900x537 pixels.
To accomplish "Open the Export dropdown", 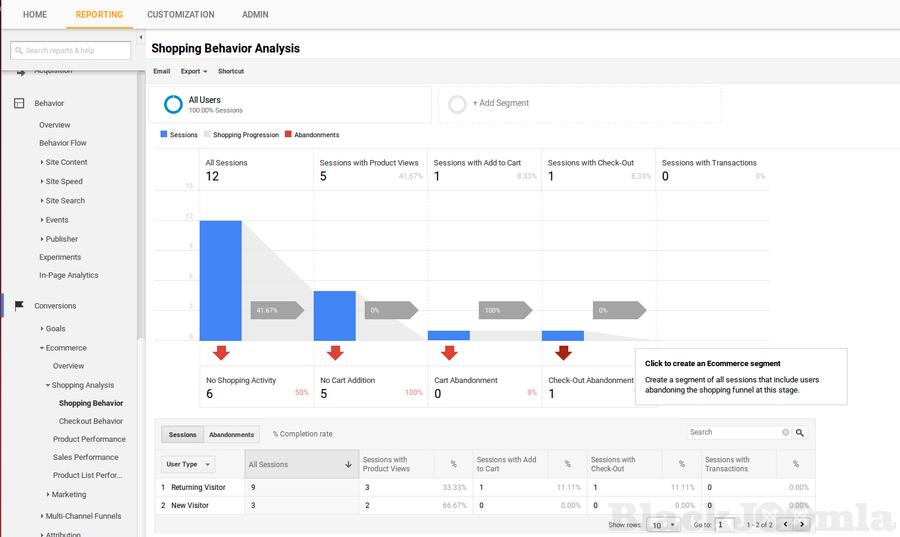I will (x=194, y=71).
